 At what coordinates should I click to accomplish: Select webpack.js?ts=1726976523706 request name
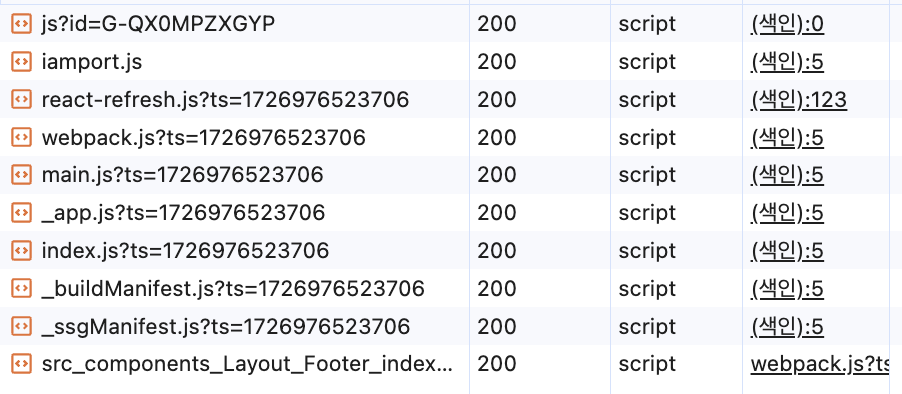point(203,138)
